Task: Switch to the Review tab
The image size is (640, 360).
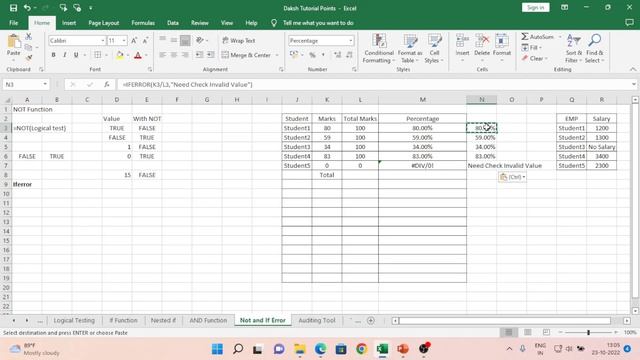Action: tap(200, 23)
